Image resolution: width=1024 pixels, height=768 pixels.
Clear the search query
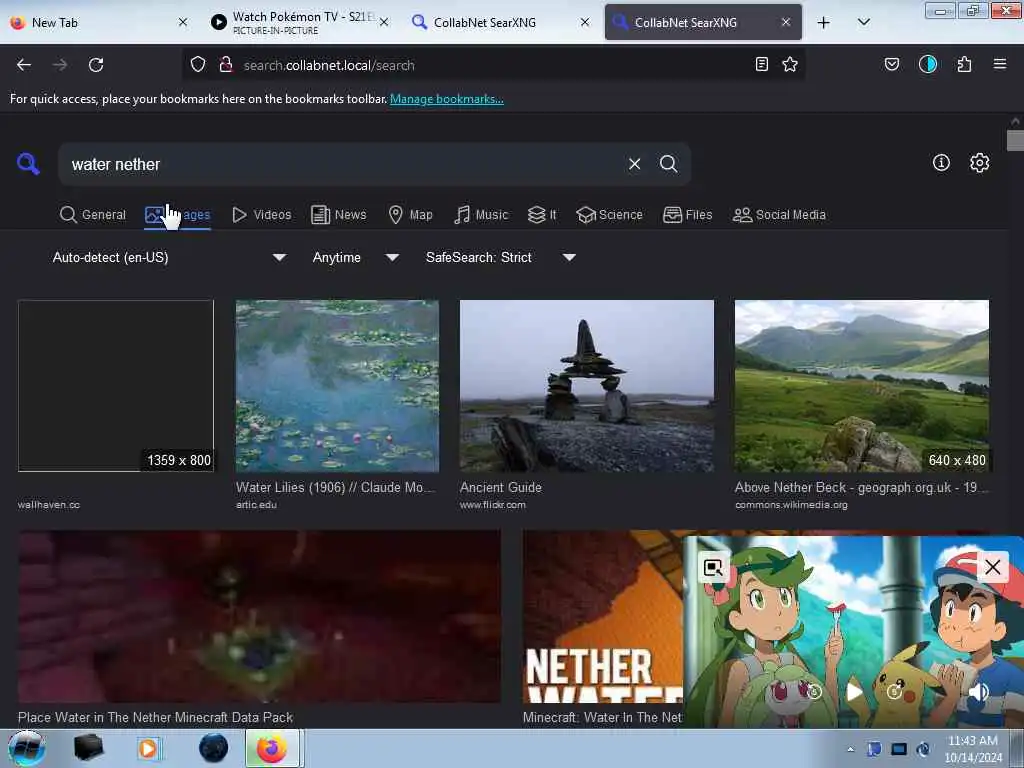tap(634, 164)
